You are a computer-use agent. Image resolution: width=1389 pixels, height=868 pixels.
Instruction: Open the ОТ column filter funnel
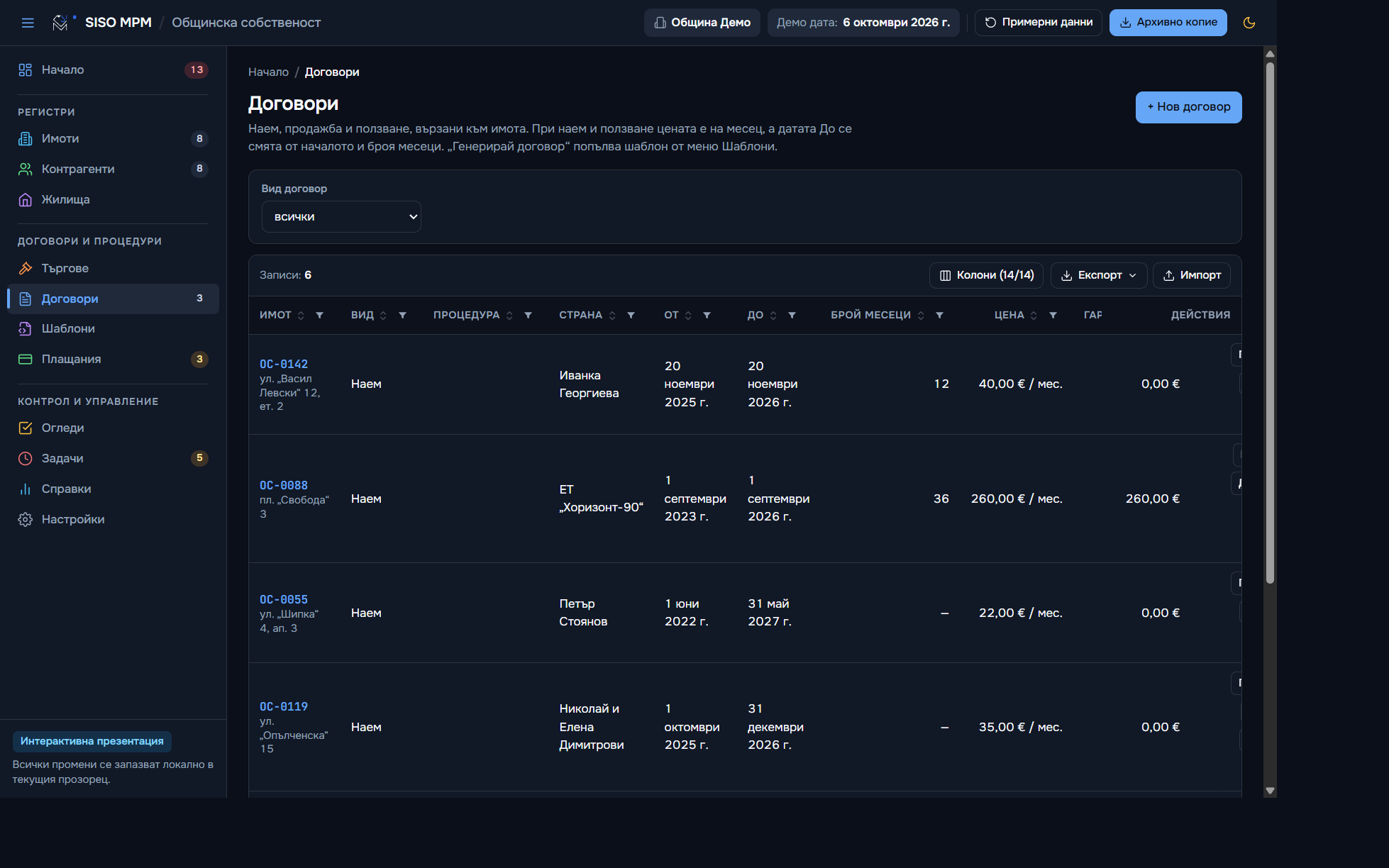707,316
